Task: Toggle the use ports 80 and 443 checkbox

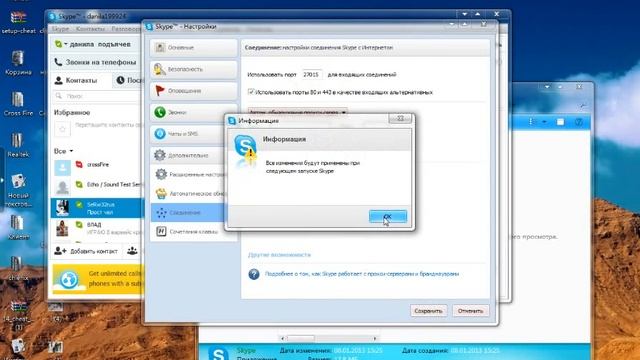Action: tap(251, 92)
